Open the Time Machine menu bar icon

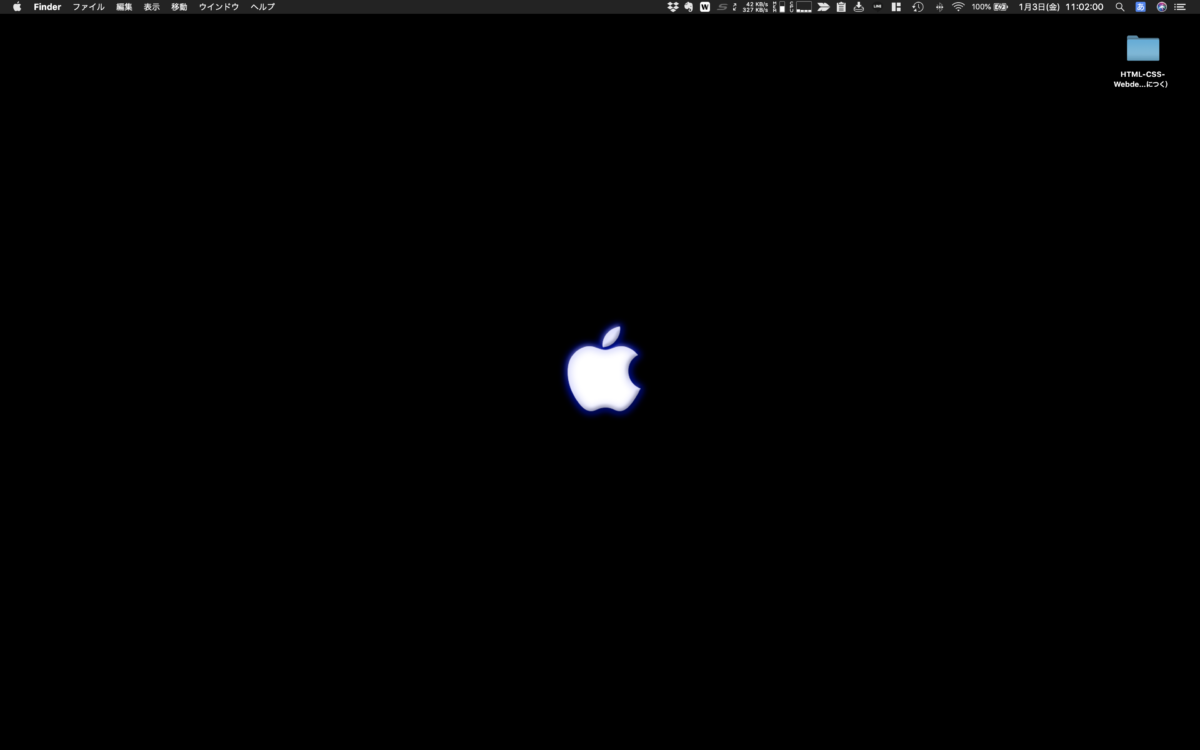[x=918, y=7]
